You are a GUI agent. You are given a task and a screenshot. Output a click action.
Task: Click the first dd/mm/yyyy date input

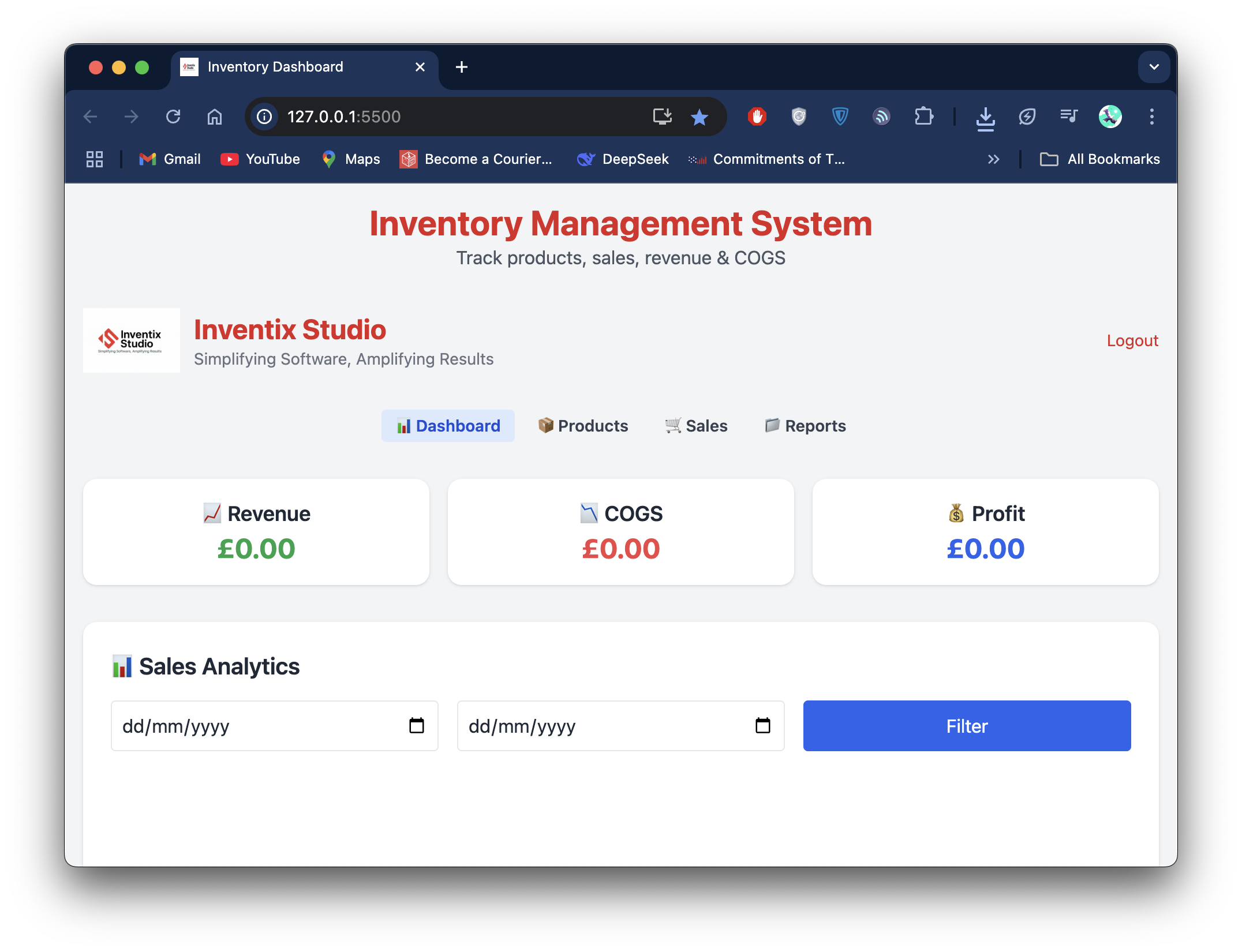(x=275, y=726)
